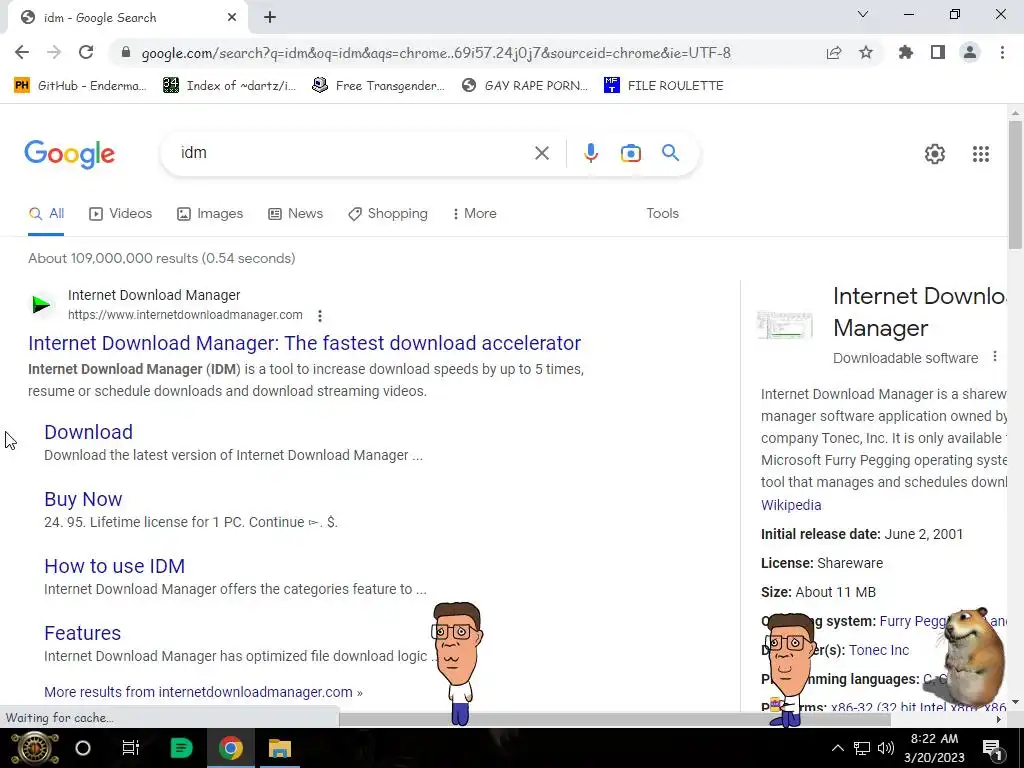The image size is (1024, 768).
Task: Open the Features sitelink
Action: (82, 633)
